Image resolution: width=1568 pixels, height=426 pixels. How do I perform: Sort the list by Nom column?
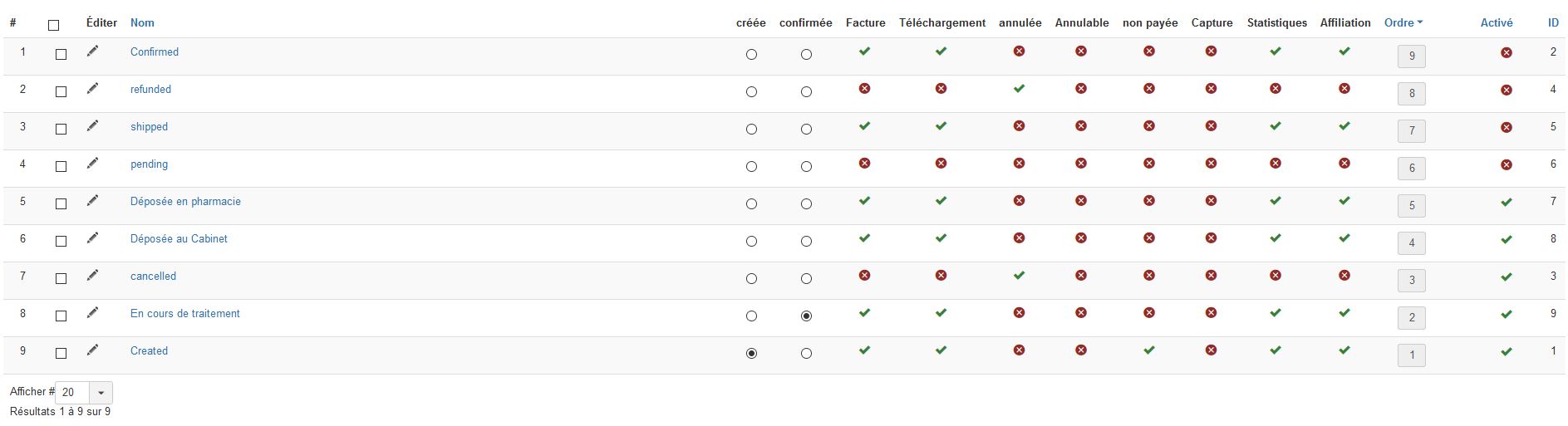[x=142, y=23]
